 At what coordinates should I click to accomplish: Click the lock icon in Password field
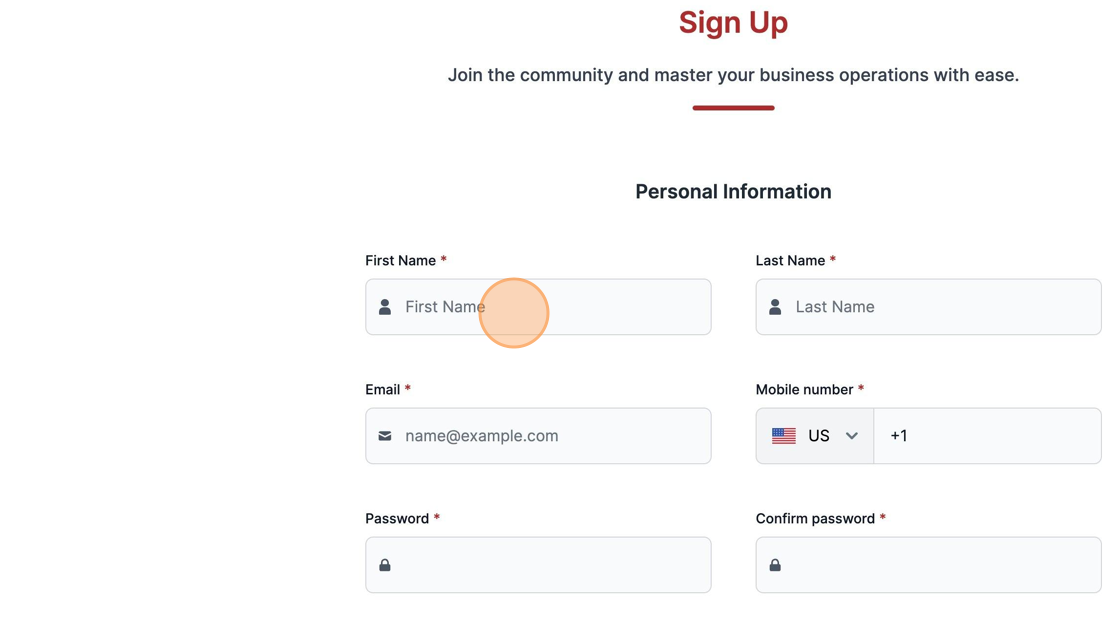[385, 565]
